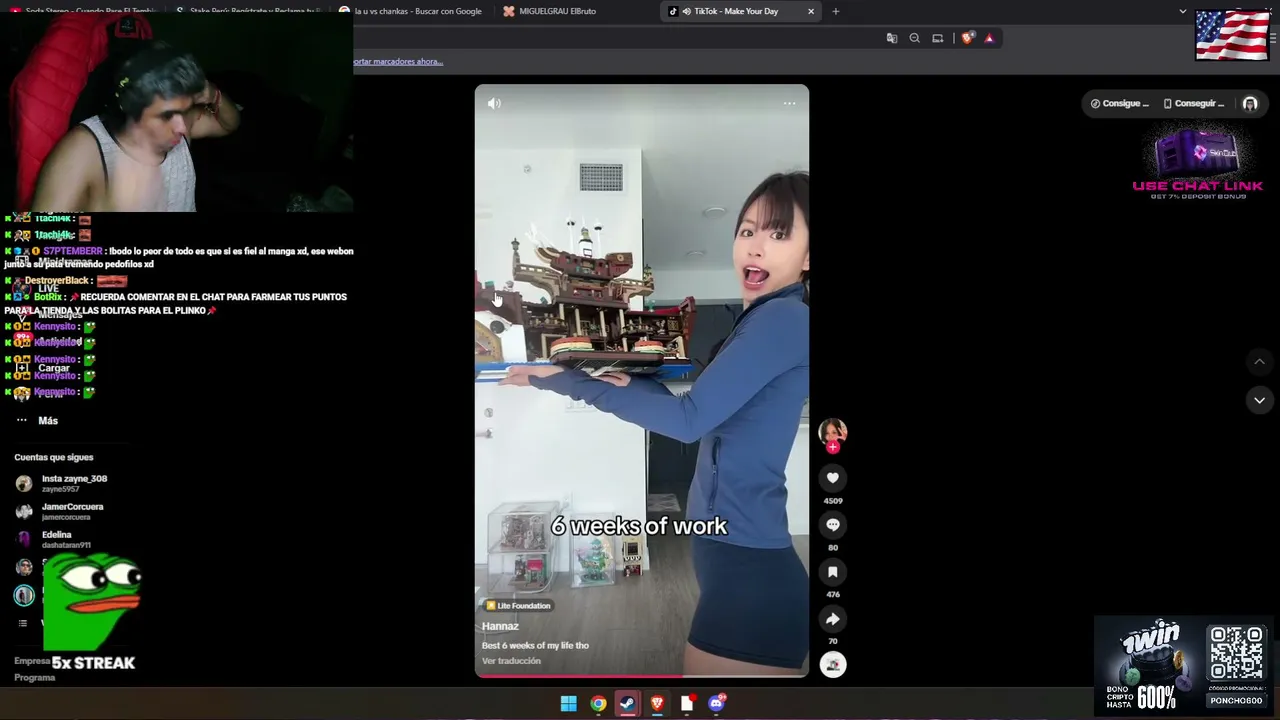
Task: Open the video's three-dot options menu
Action: 789,103
